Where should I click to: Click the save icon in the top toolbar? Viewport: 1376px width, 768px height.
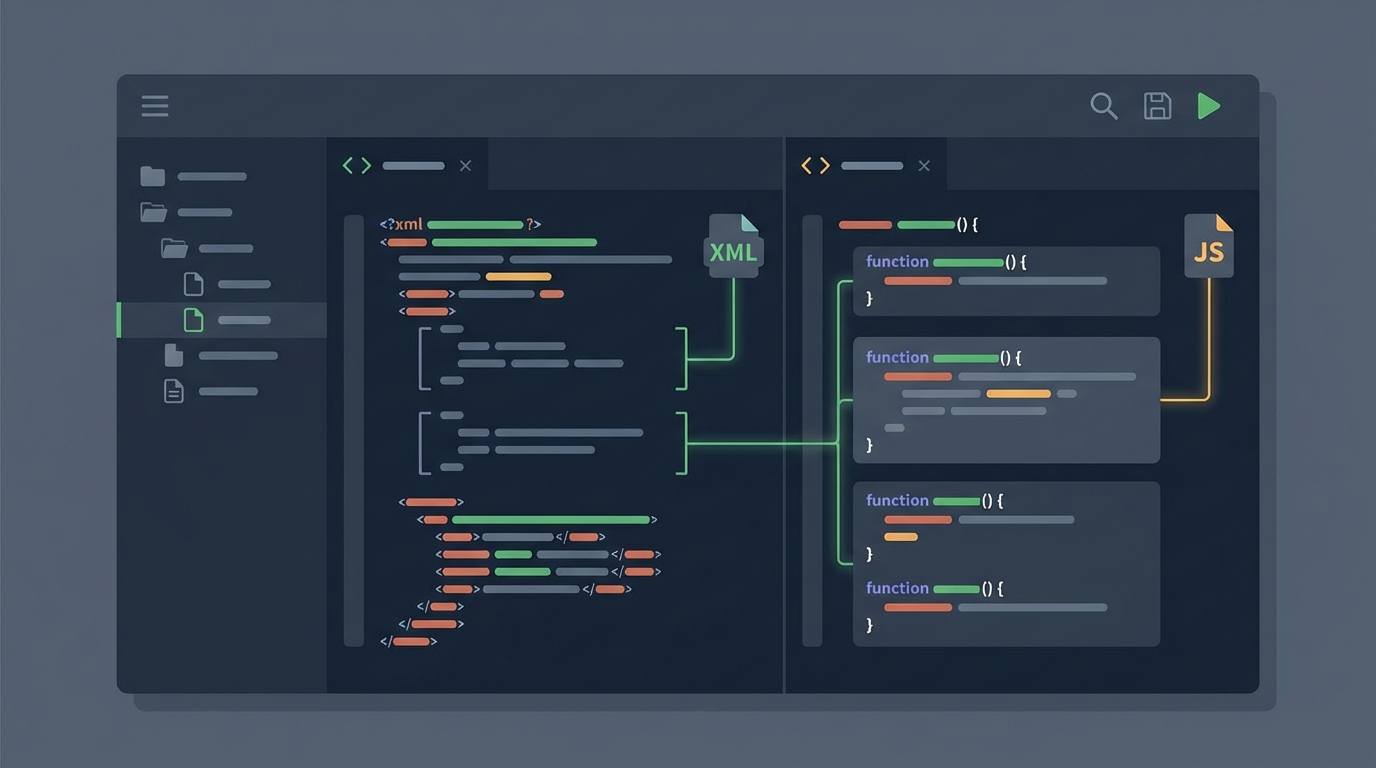click(1157, 106)
